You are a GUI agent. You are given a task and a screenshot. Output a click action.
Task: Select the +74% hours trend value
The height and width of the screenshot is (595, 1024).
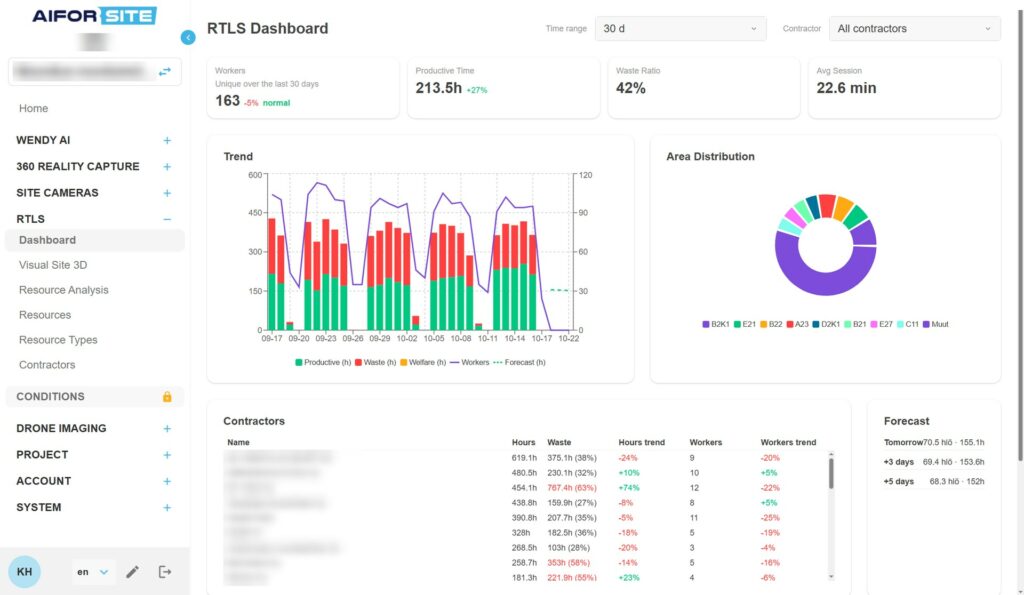[x=629, y=489]
